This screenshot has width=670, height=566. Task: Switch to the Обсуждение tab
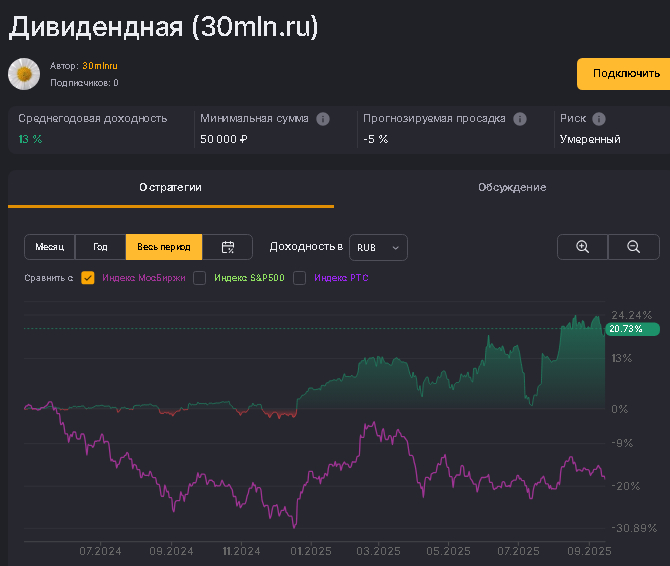click(511, 187)
